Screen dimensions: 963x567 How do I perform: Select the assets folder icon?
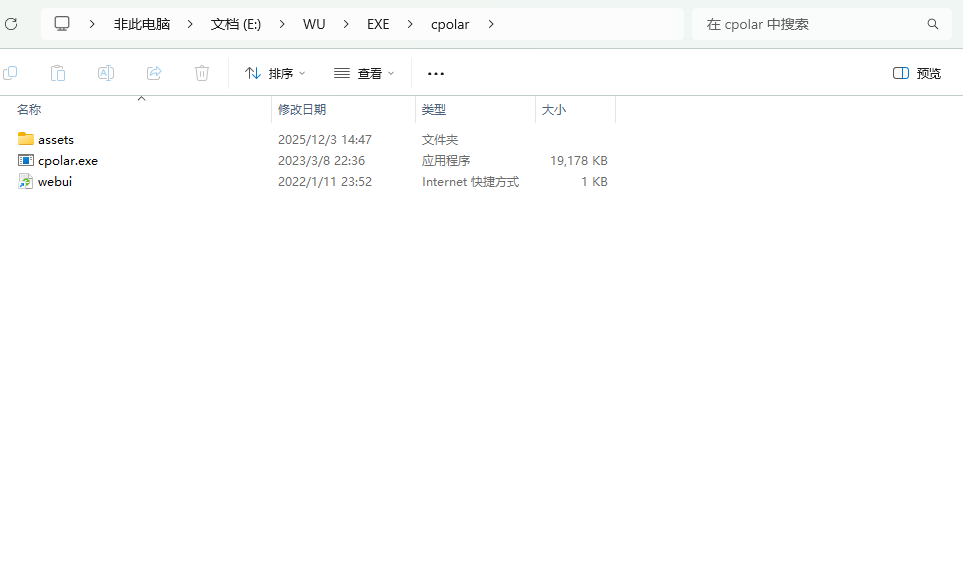pyautogui.click(x=26, y=139)
